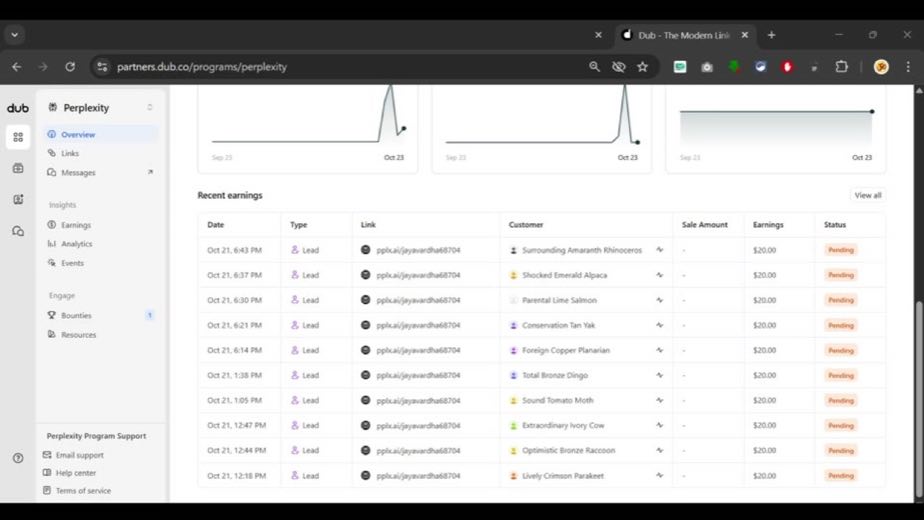Click the Status column header
Image resolution: width=924 pixels, height=520 pixels.
[834, 225]
